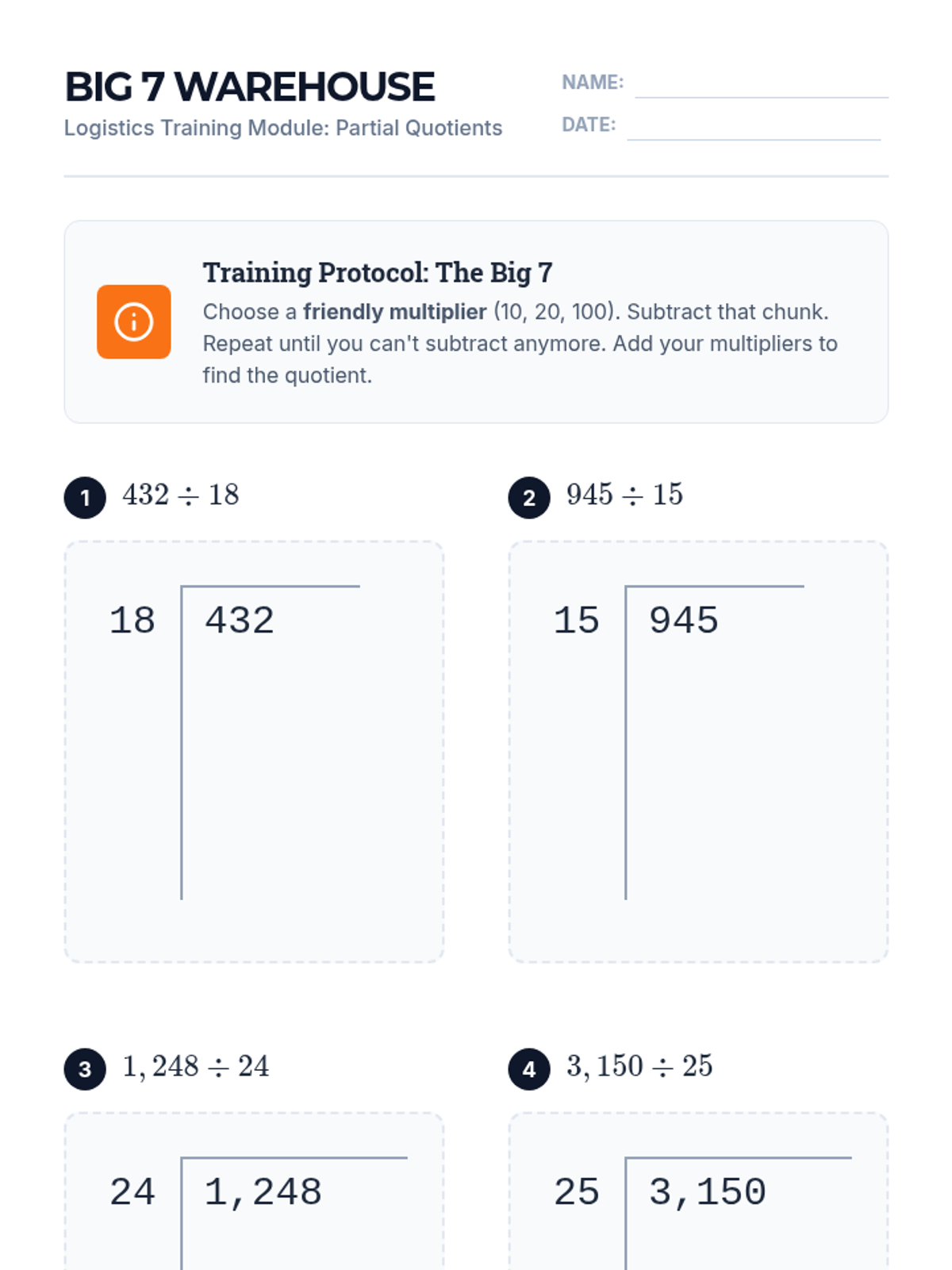
Task: Click the 3,150 ÷ 25 expression
Action: (x=639, y=1066)
